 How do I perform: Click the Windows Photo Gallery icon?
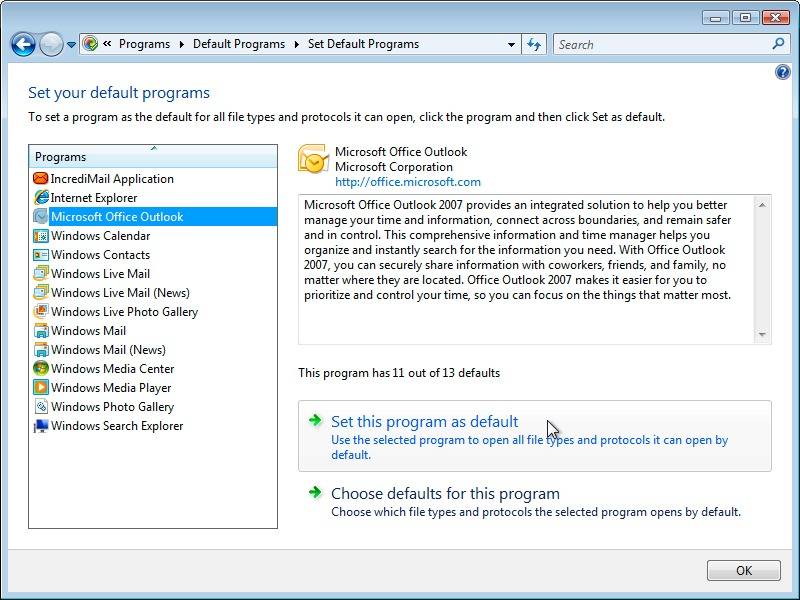[x=41, y=407]
